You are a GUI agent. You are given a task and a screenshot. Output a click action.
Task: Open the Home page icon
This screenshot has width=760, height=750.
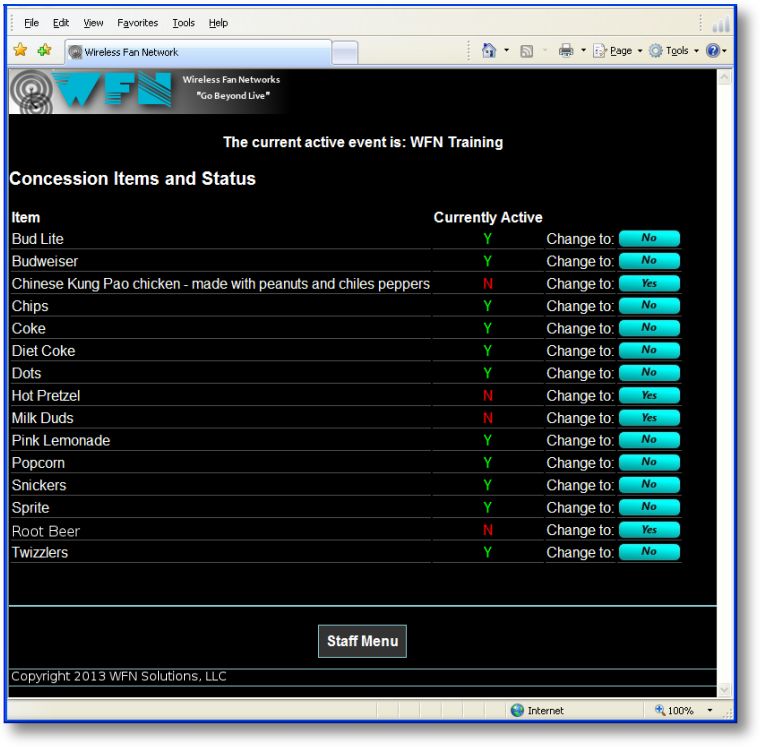click(x=489, y=50)
